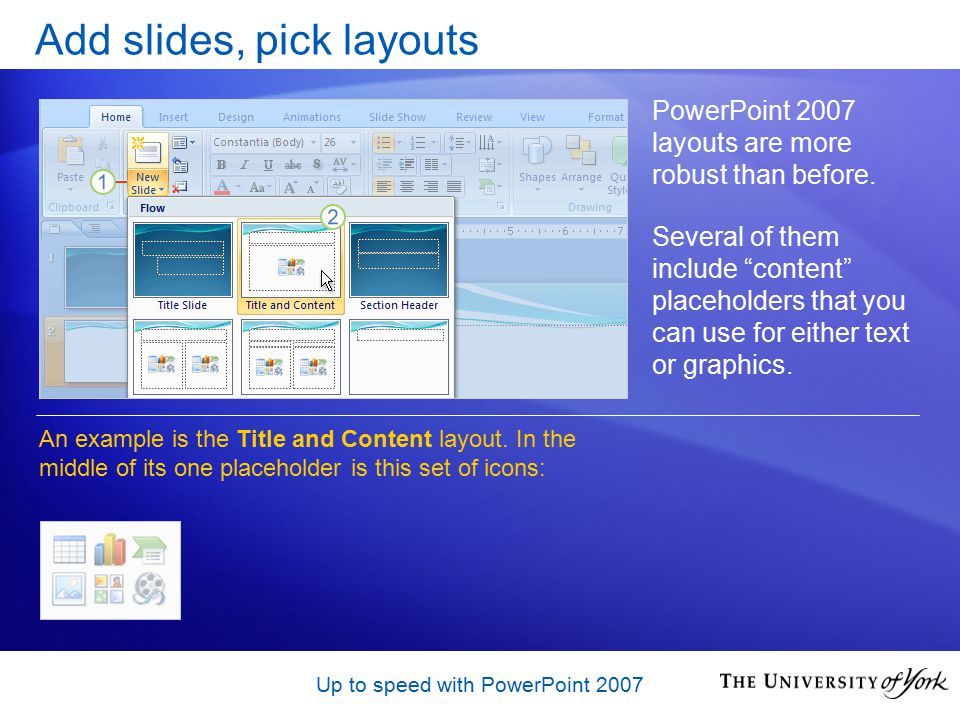960x720 pixels.
Task: Apply Italic formatting
Action: point(244,165)
